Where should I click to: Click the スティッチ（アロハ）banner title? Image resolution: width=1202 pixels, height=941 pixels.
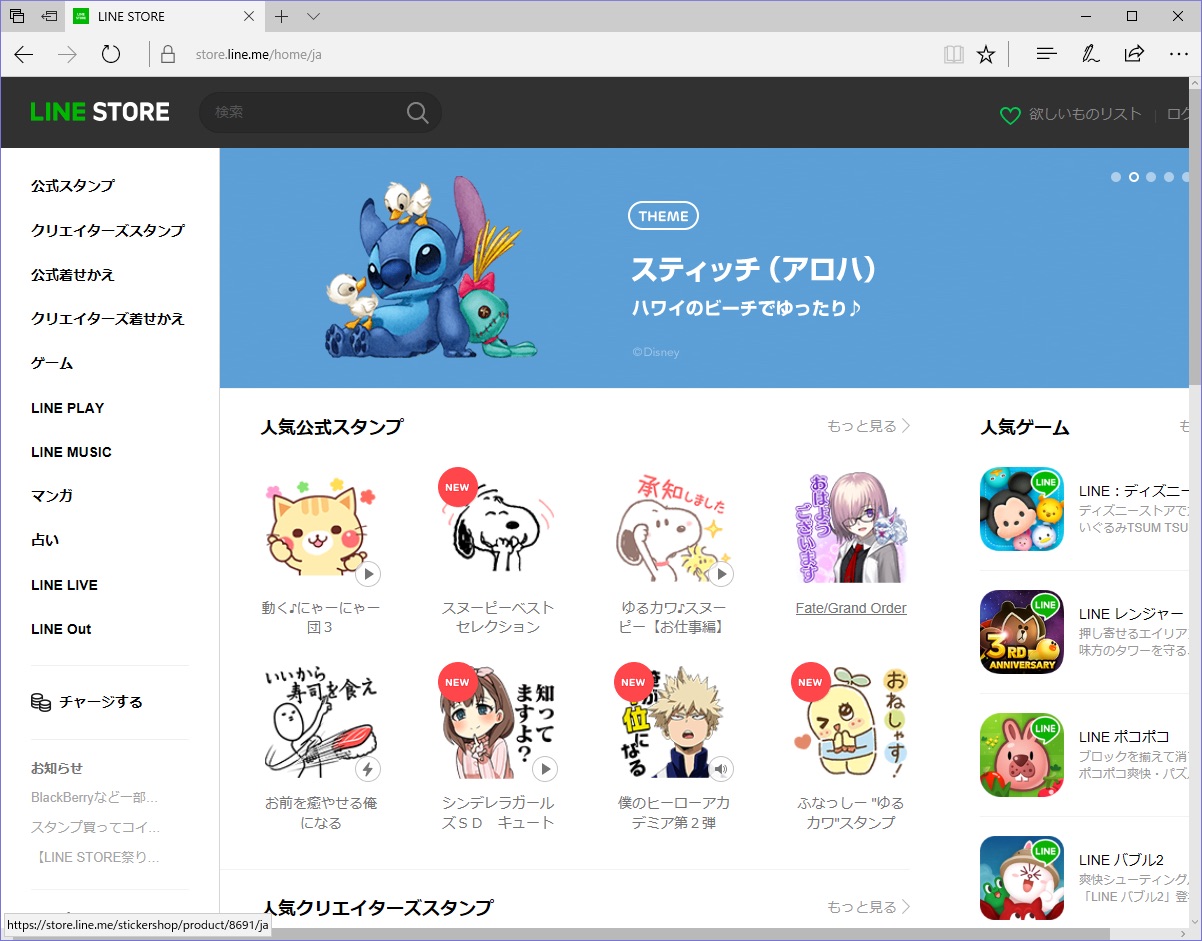click(754, 269)
